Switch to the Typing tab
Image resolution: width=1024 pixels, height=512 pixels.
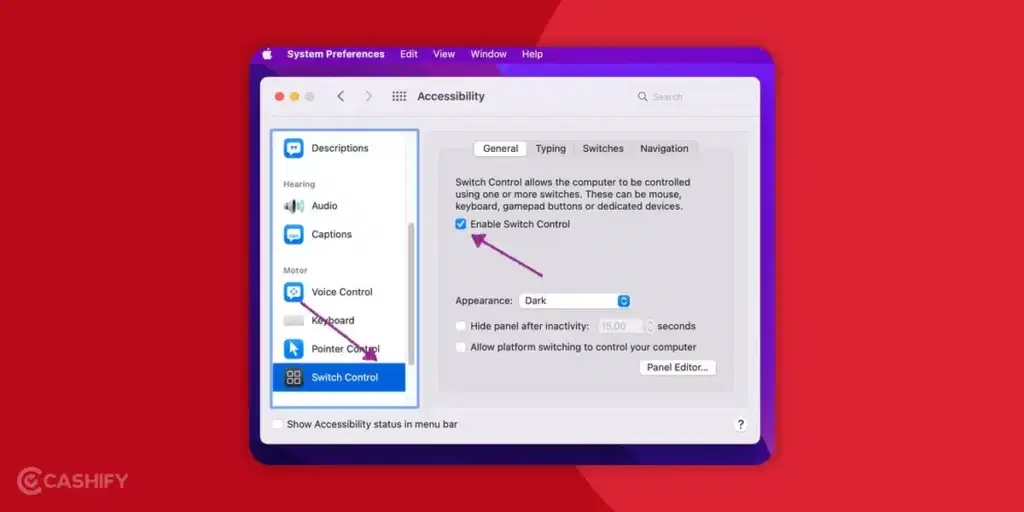[x=551, y=149]
